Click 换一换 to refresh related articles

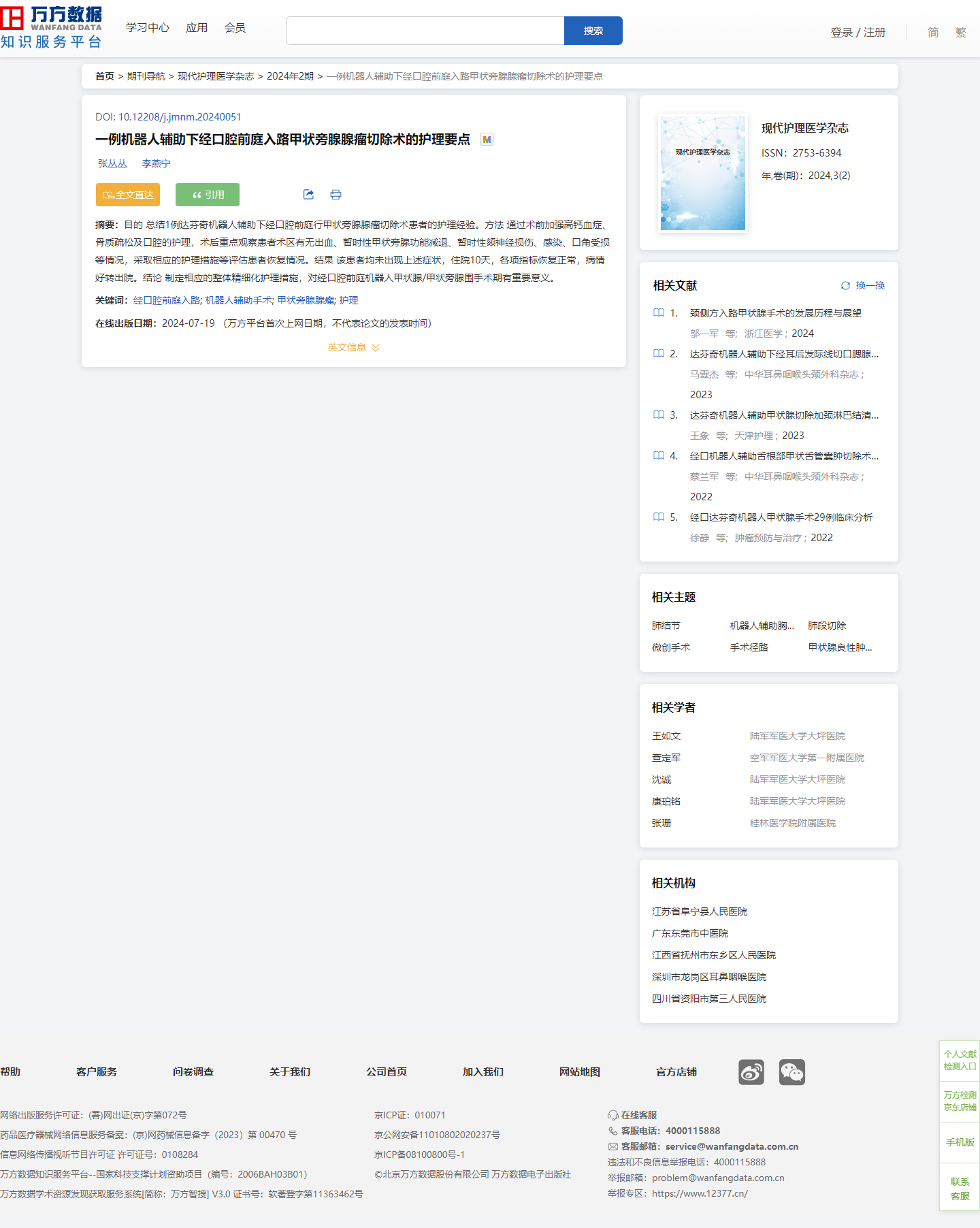[x=870, y=286]
